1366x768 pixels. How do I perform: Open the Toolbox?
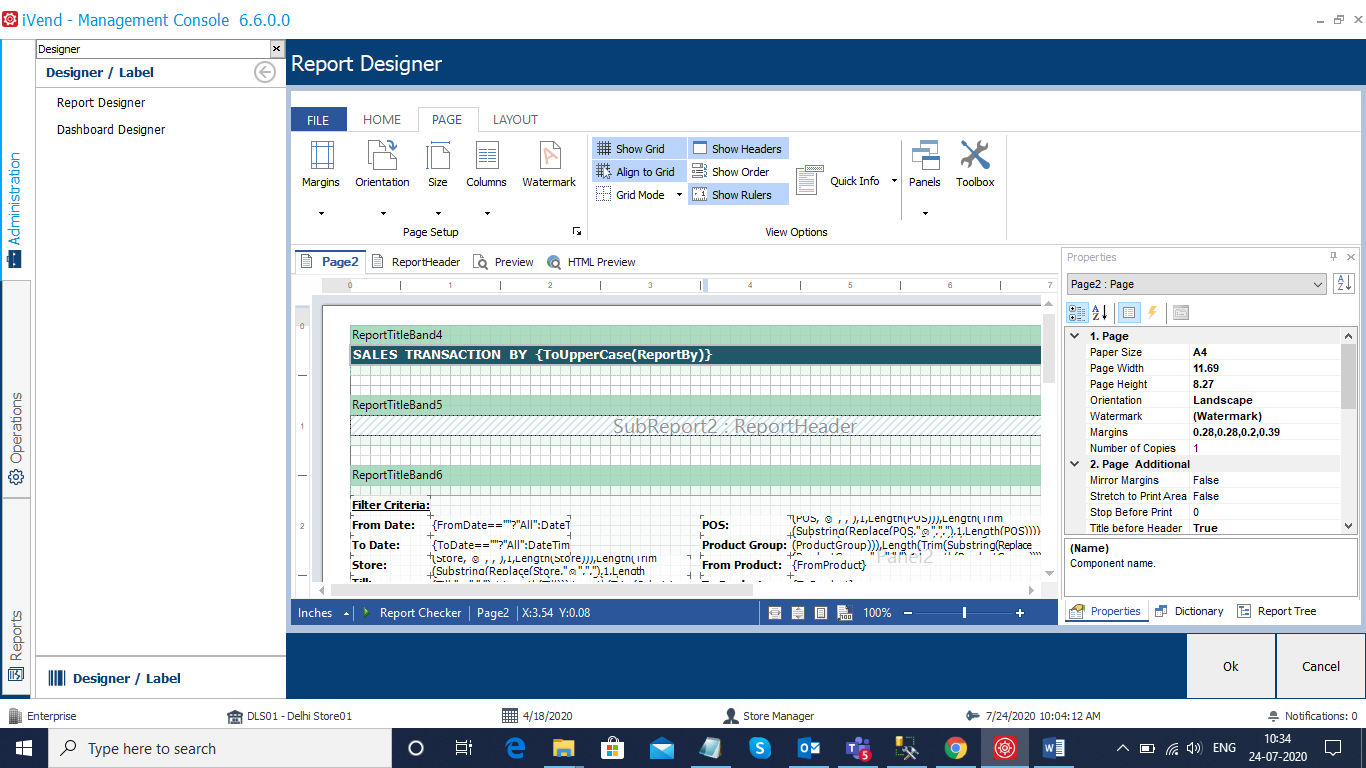tap(975, 156)
